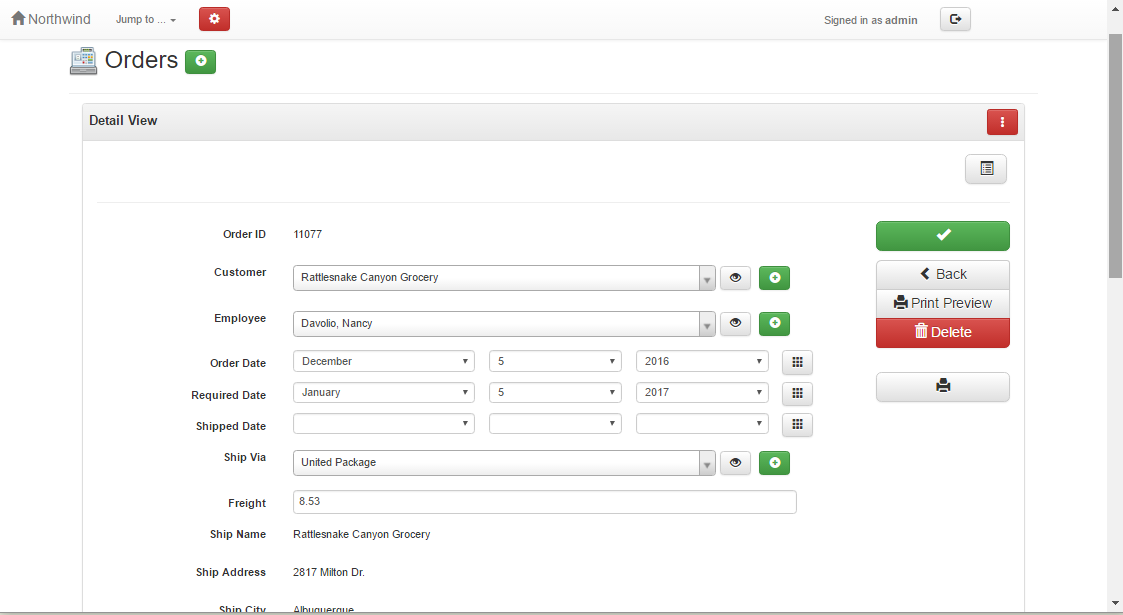Click the sign out icon button

pyautogui.click(x=955, y=19)
